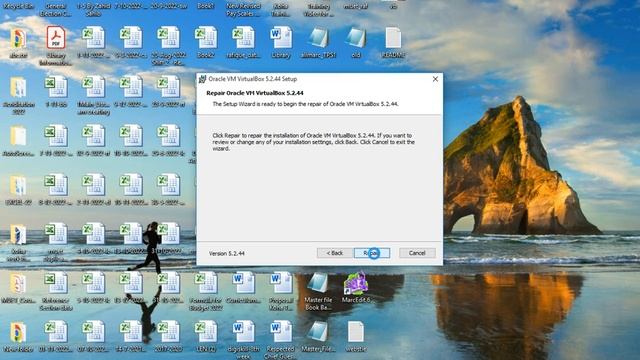Click the '1-5 By Zahid Sahito' desktop label
This screenshot has width=640, height=360.
point(93,9)
